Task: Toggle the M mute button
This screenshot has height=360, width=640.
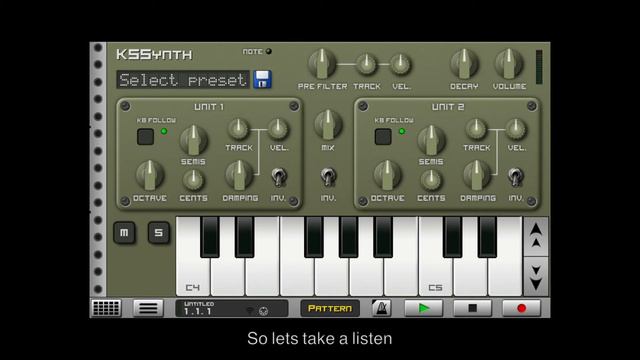Action: click(124, 233)
